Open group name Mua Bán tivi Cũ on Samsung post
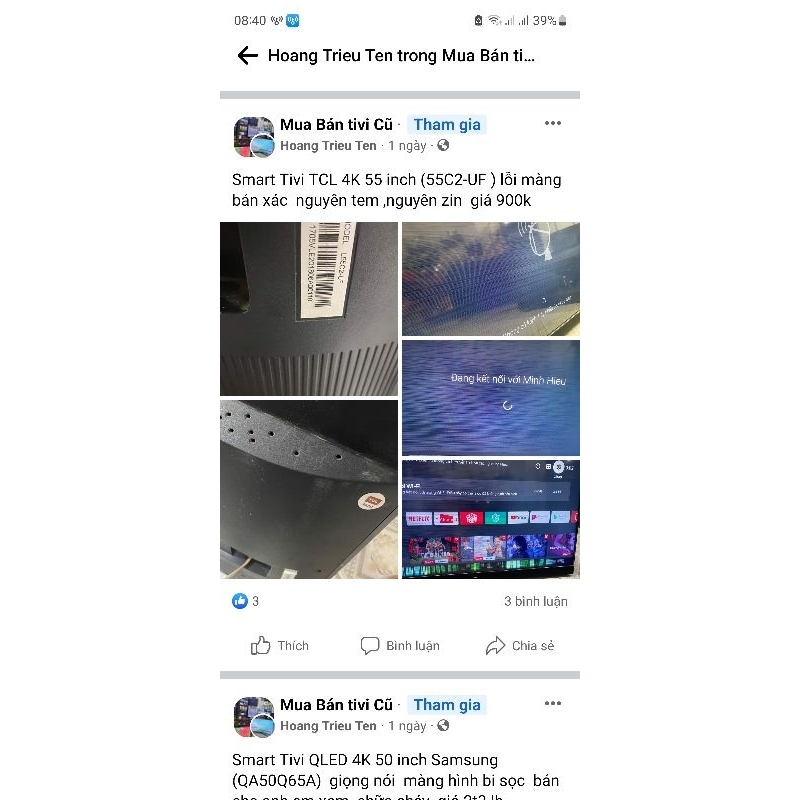Viewport: 800px width, 800px height. (336, 705)
